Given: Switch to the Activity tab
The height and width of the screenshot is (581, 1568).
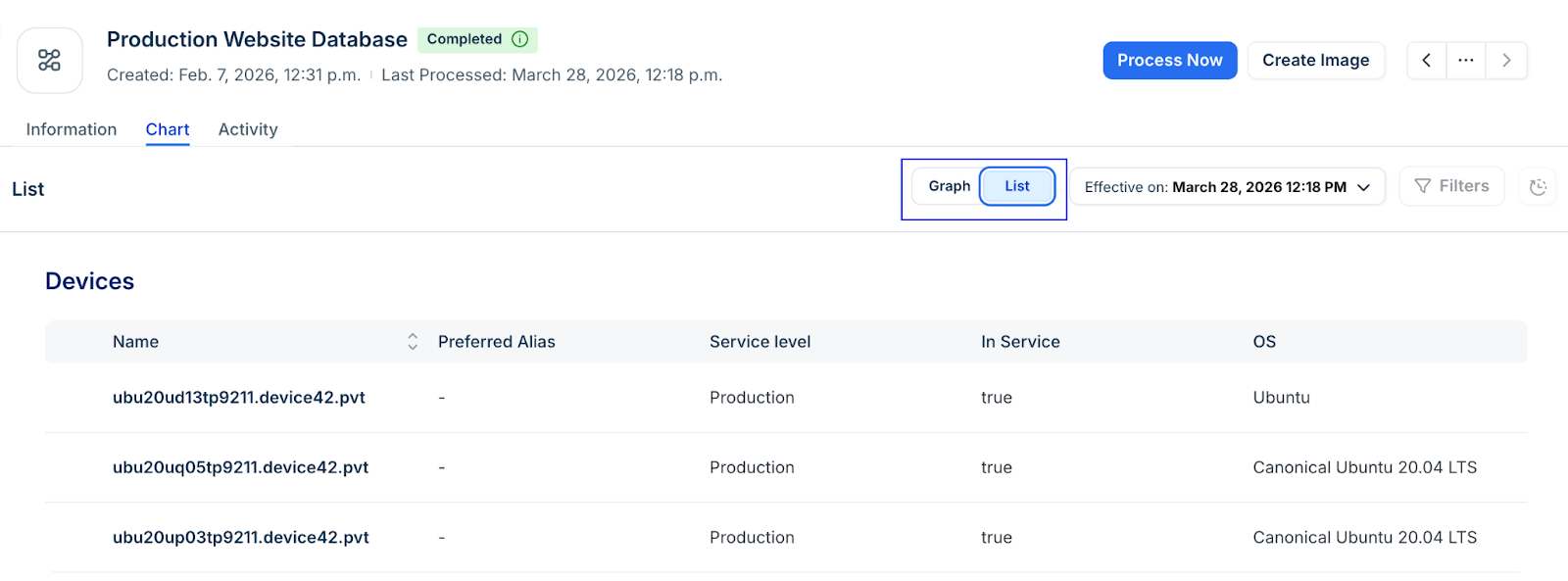Looking at the screenshot, I should point(248,129).
